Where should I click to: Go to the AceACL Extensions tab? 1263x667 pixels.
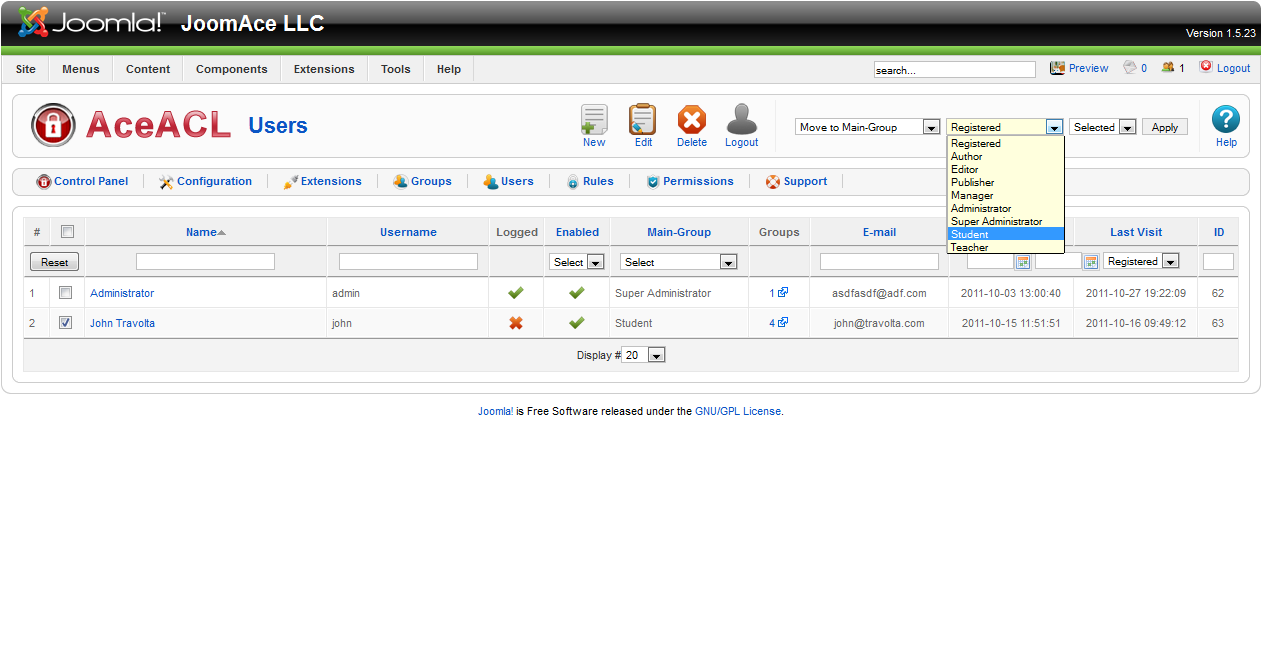[323, 182]
